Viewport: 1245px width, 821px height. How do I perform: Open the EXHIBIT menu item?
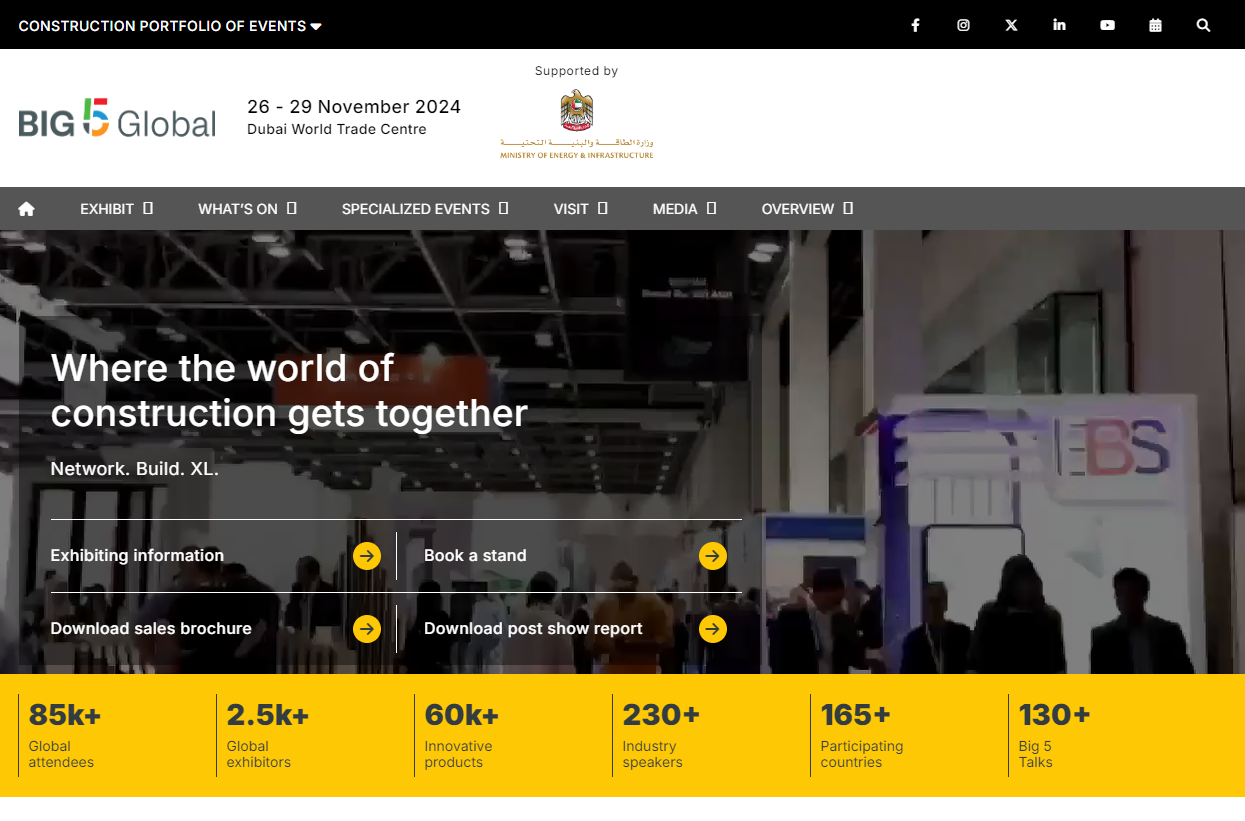click(x=107, y=209)
